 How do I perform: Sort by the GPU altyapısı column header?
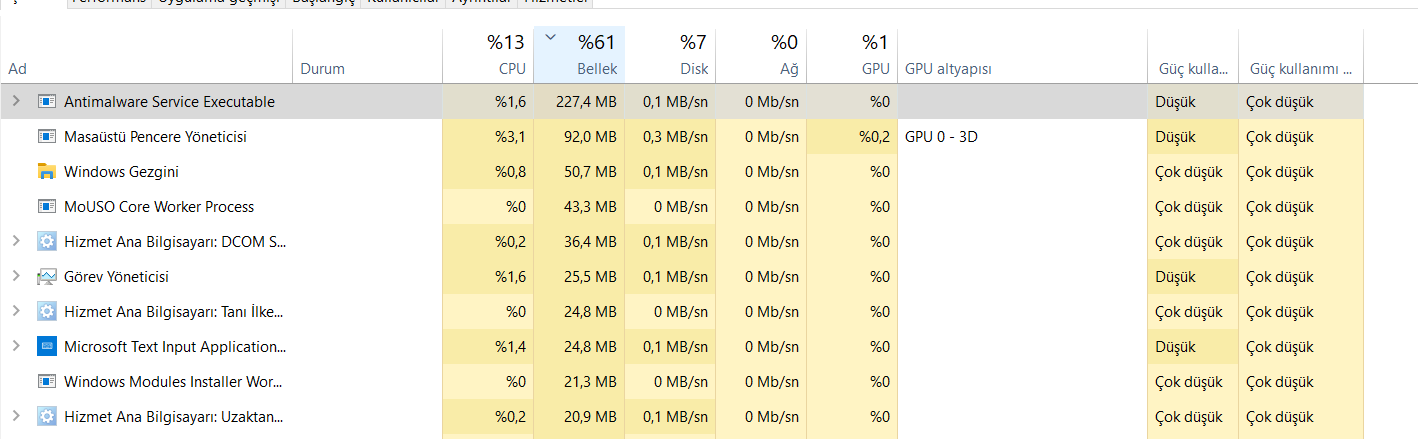click(1022, 55)
